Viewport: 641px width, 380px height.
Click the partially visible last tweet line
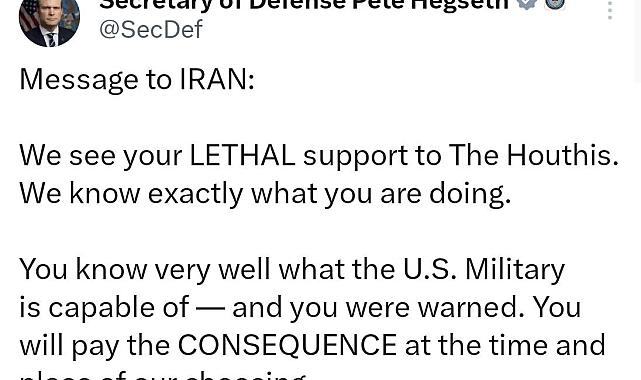[163, 375]
